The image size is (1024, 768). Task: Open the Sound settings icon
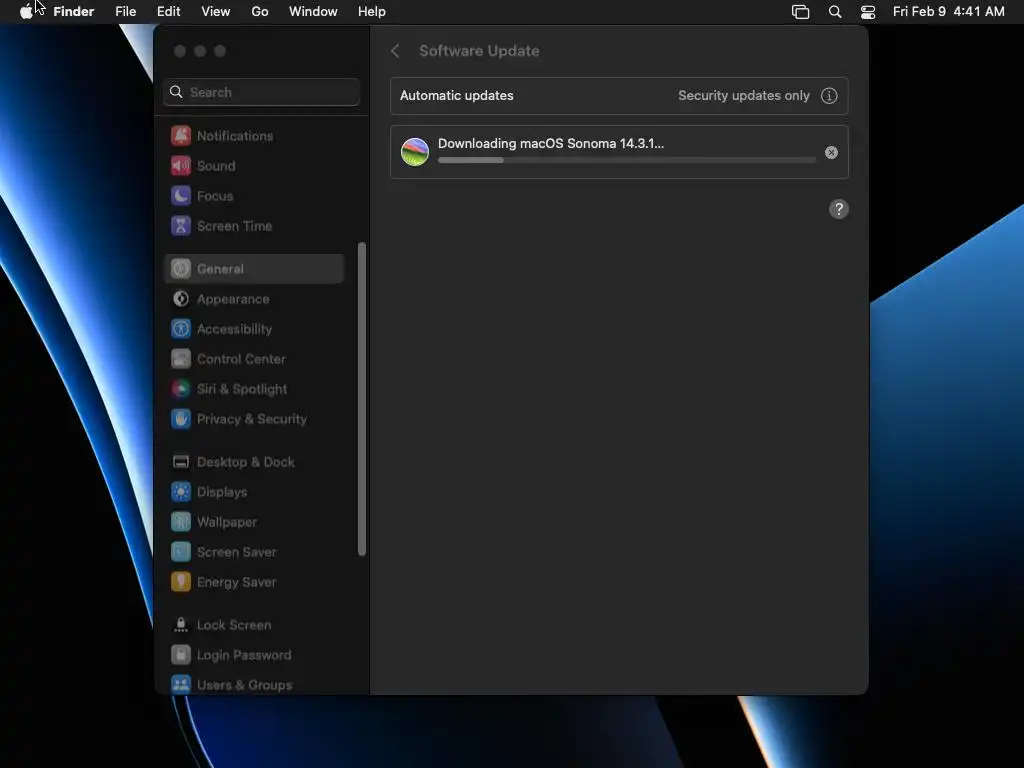tap(181, 166)
